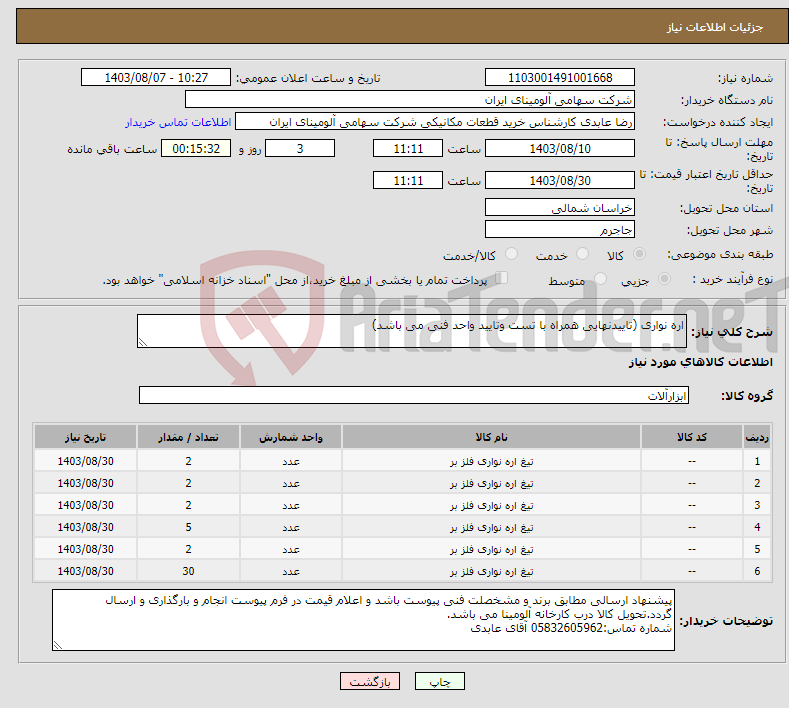Image resolution: width=789 pixels, height=708 pixels.
Task: Select the کالا radio button
Action: [639, 254]
